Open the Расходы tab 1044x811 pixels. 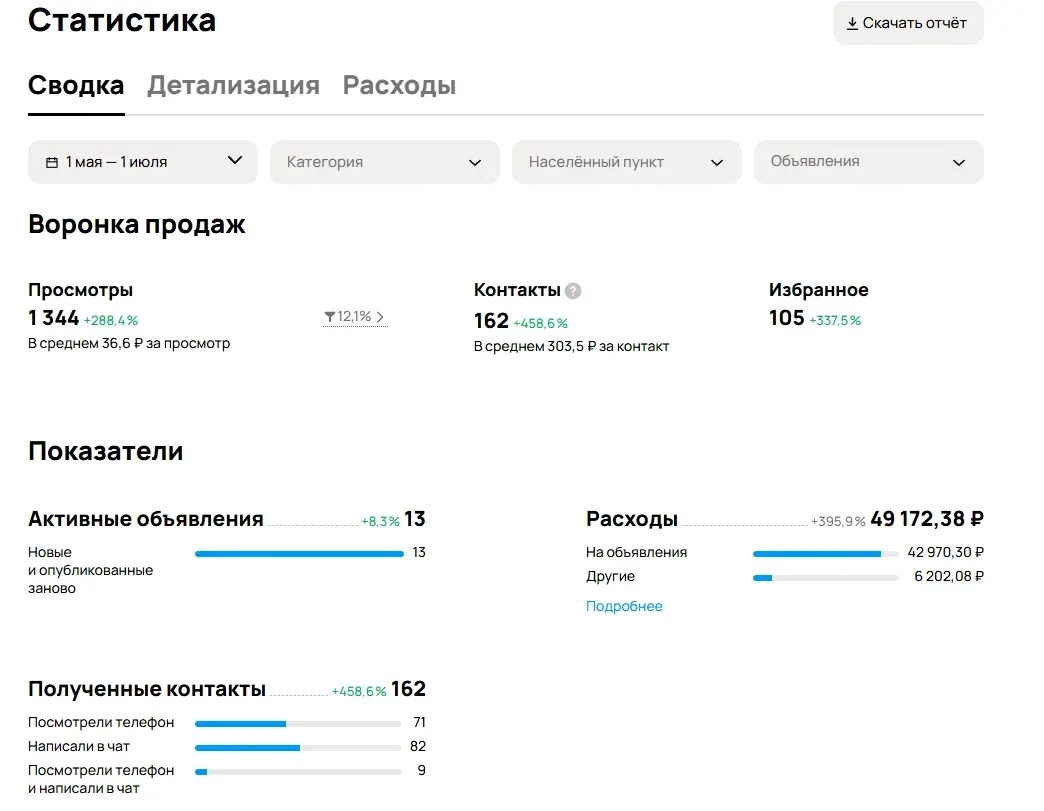click(x=399, y=85)
